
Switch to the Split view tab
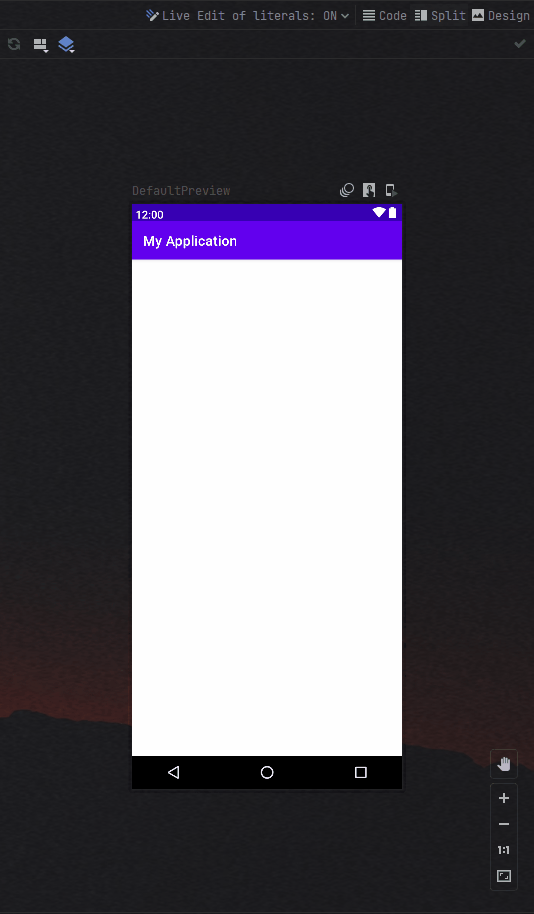[440, 16]
